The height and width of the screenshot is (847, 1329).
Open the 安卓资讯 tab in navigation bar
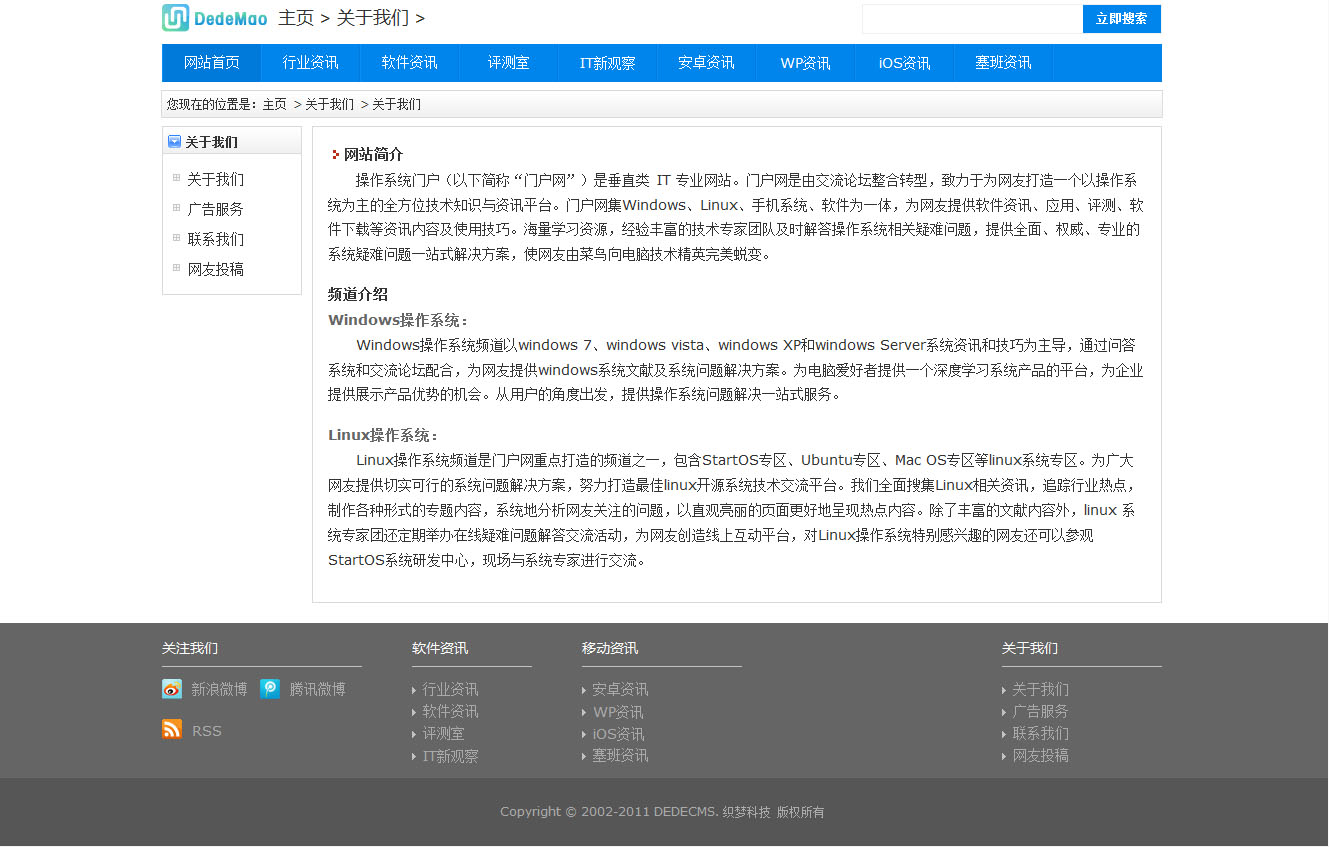coord(706,63)
